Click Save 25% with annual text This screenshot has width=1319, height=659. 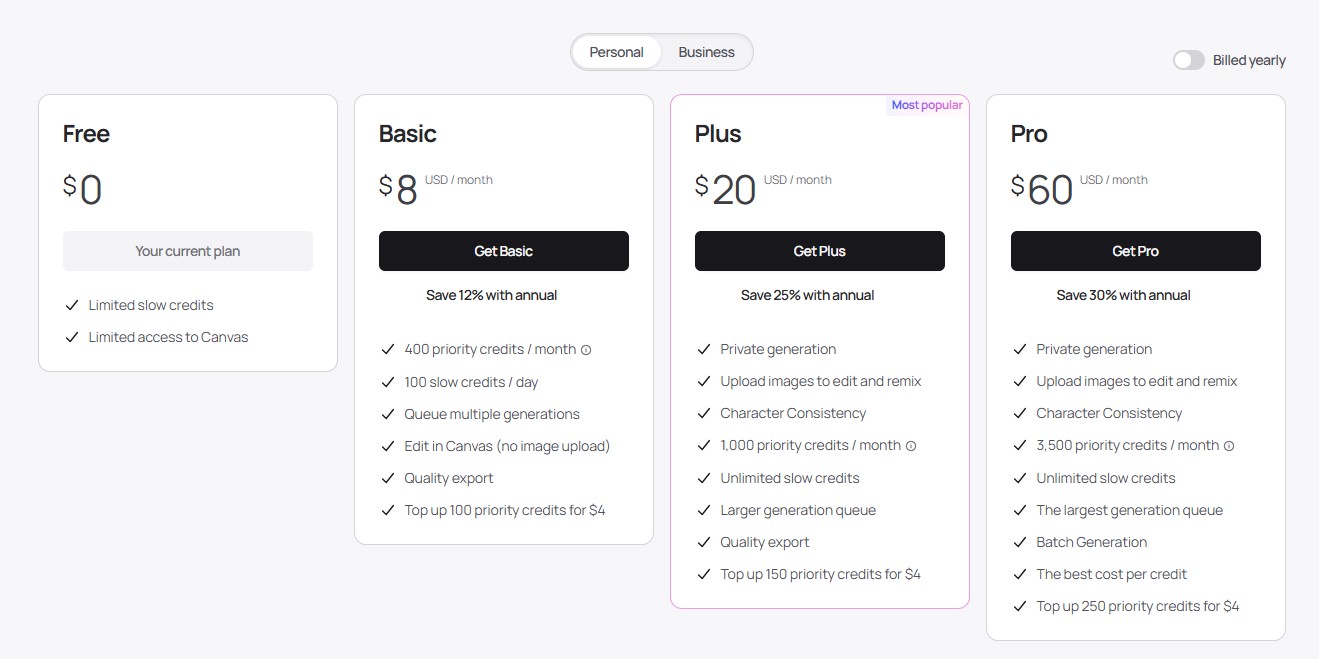click(807, 295)
